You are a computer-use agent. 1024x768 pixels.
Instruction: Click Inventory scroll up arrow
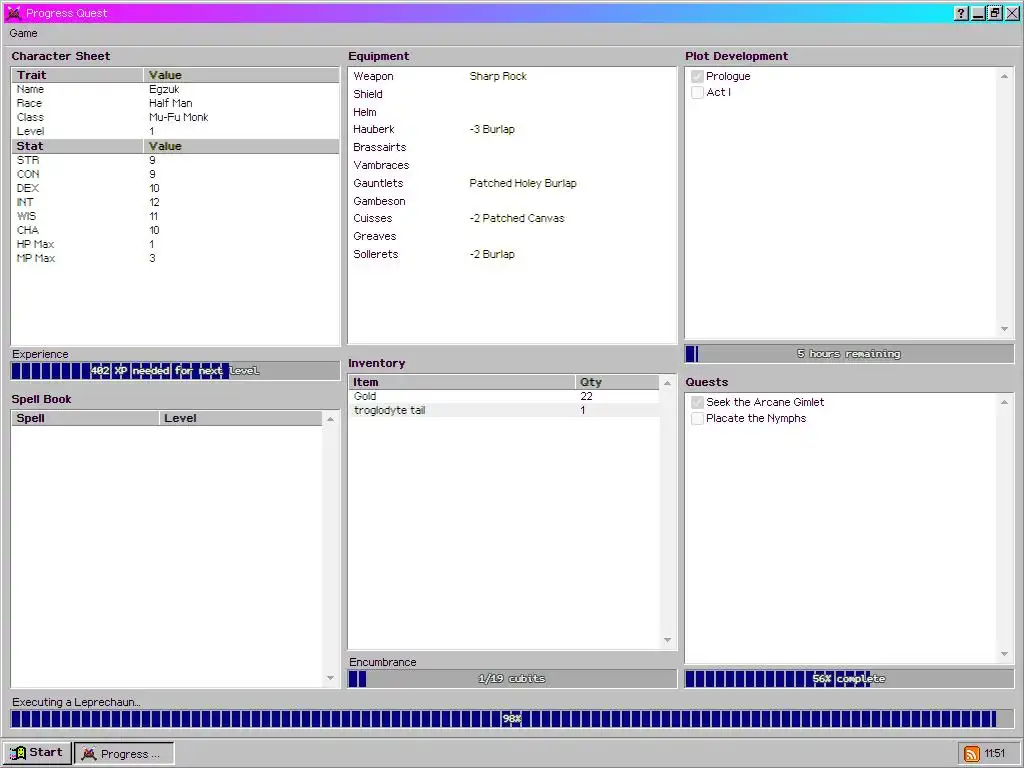pos(667,383)
